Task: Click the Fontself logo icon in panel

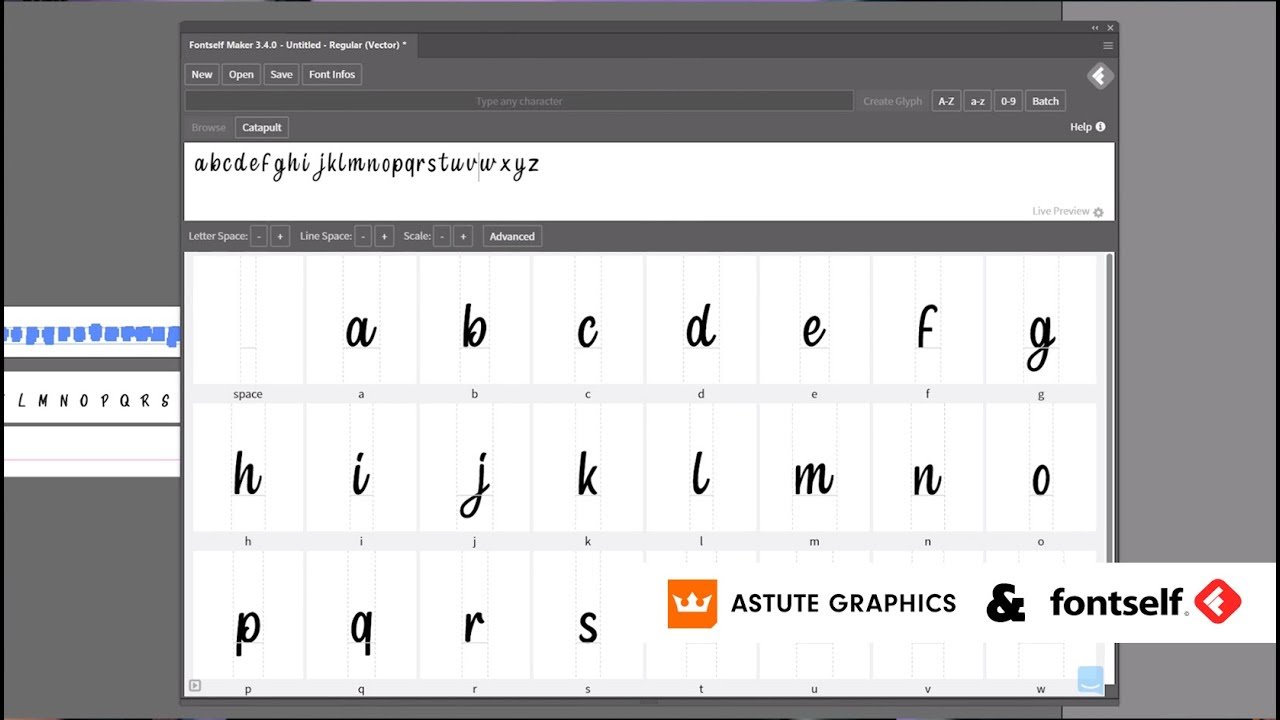Action: (1100, 75)
